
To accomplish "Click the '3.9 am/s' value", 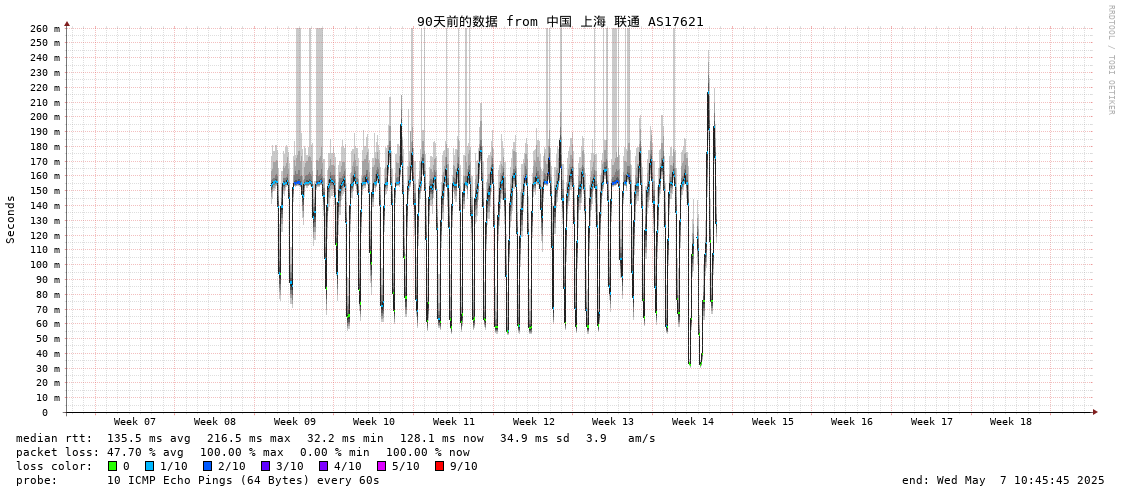I will pyautogui.click(x=621, y=438).
